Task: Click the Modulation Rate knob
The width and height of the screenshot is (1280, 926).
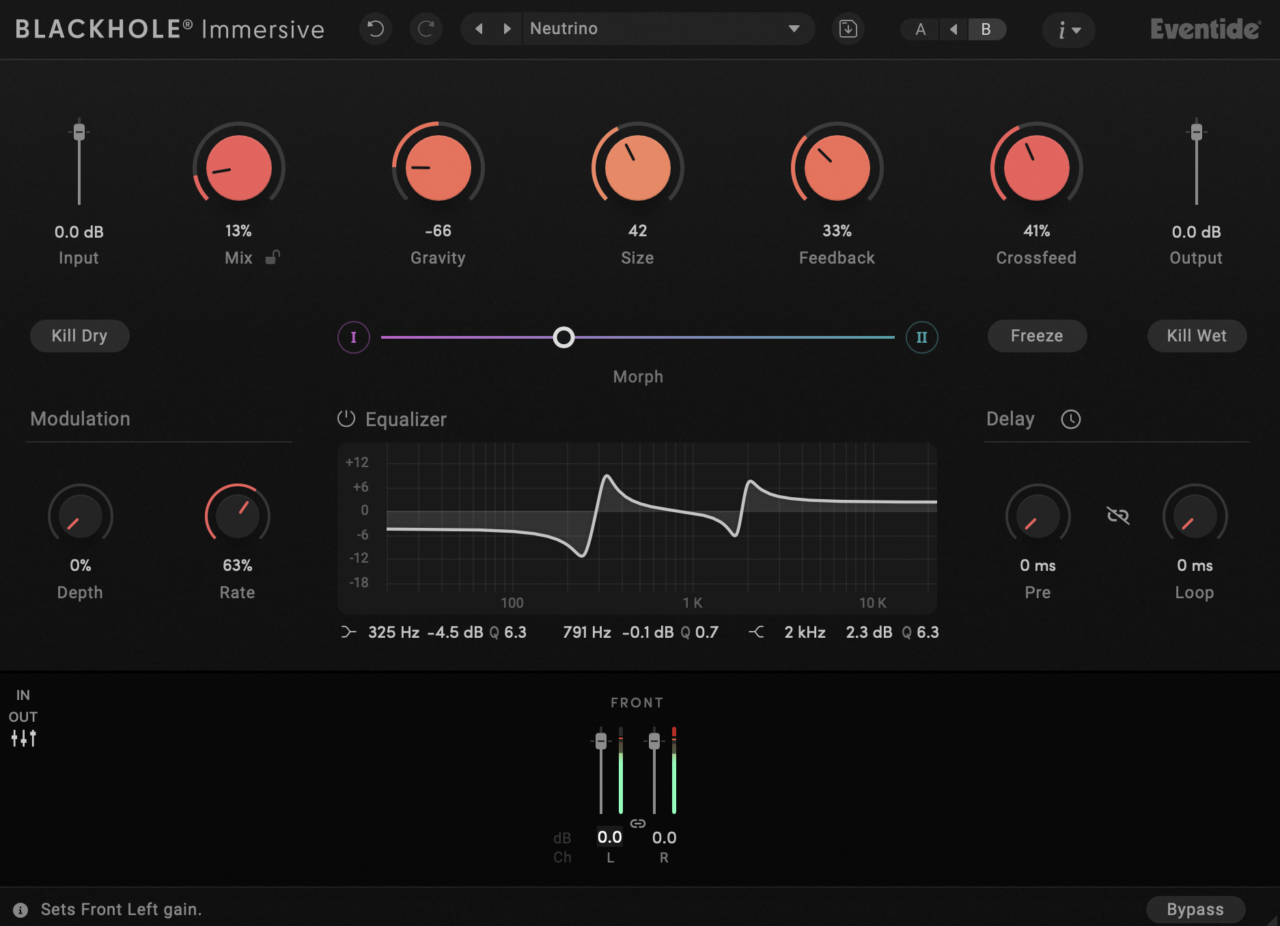Action: tap(237, 516)
